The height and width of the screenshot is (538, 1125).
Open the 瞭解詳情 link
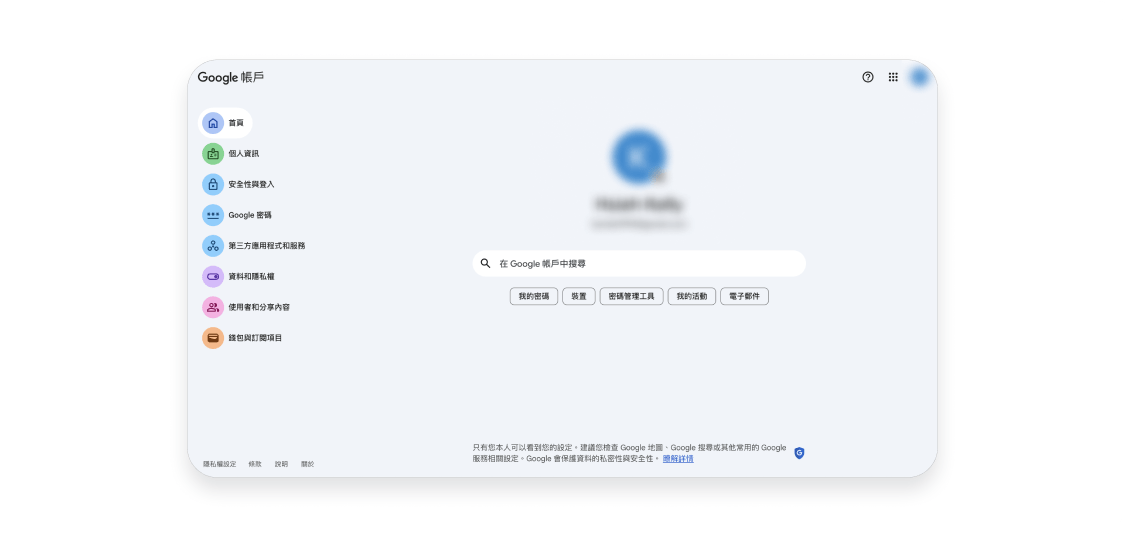(x=678, y=459)
